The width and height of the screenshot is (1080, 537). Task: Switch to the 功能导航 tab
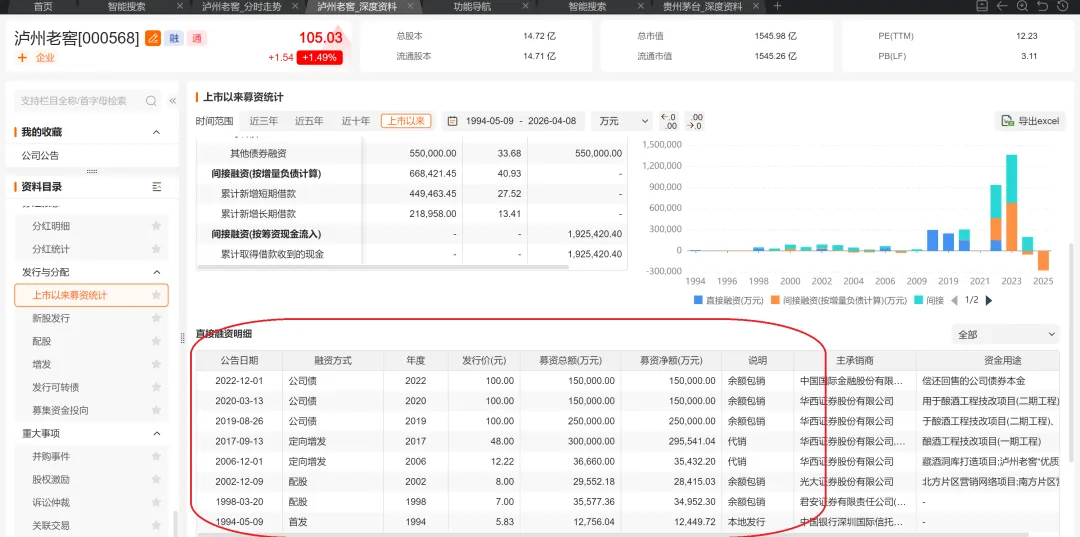coord(472,6)
